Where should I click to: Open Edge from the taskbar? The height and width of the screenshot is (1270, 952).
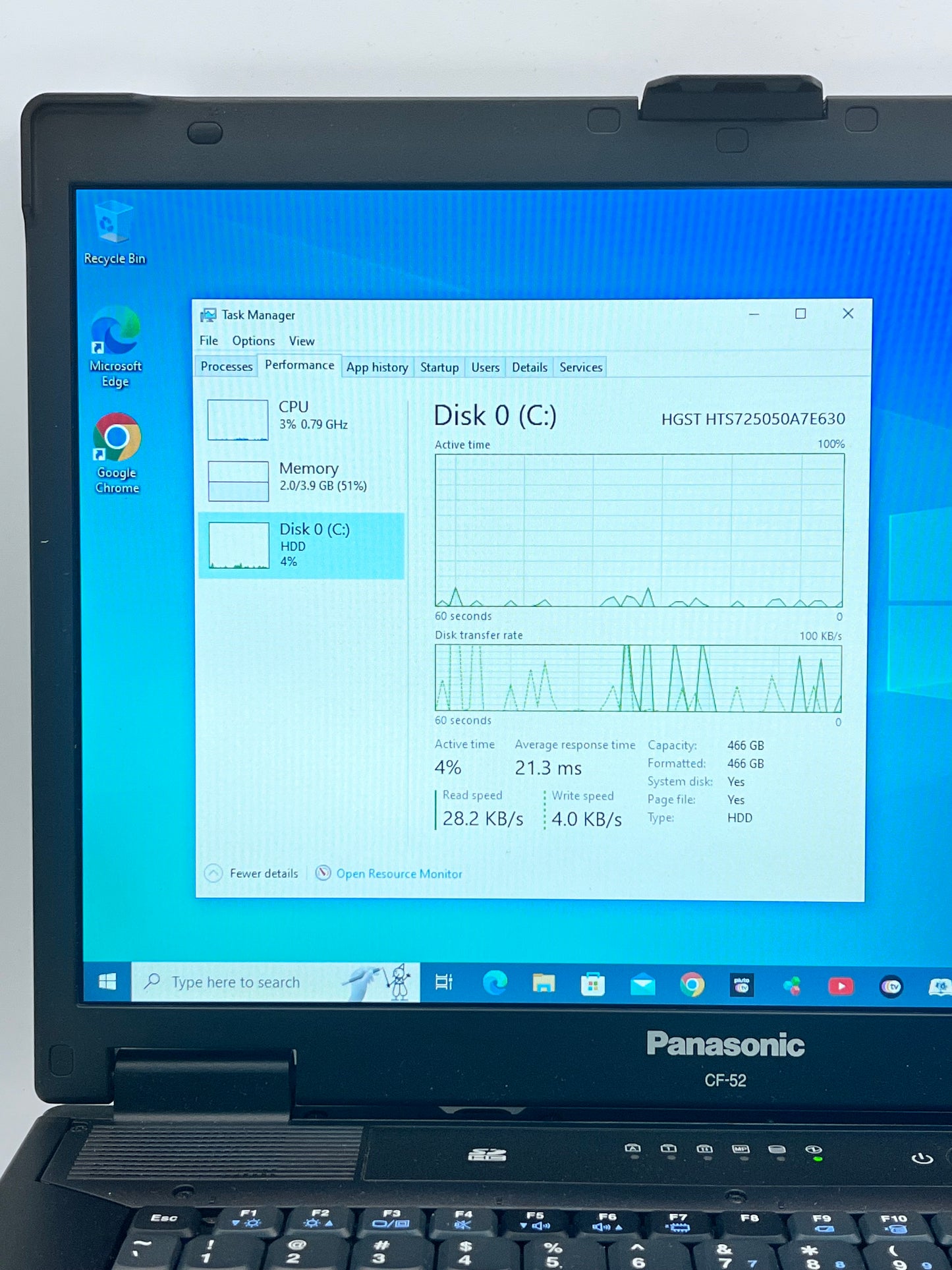click(495, 983)
